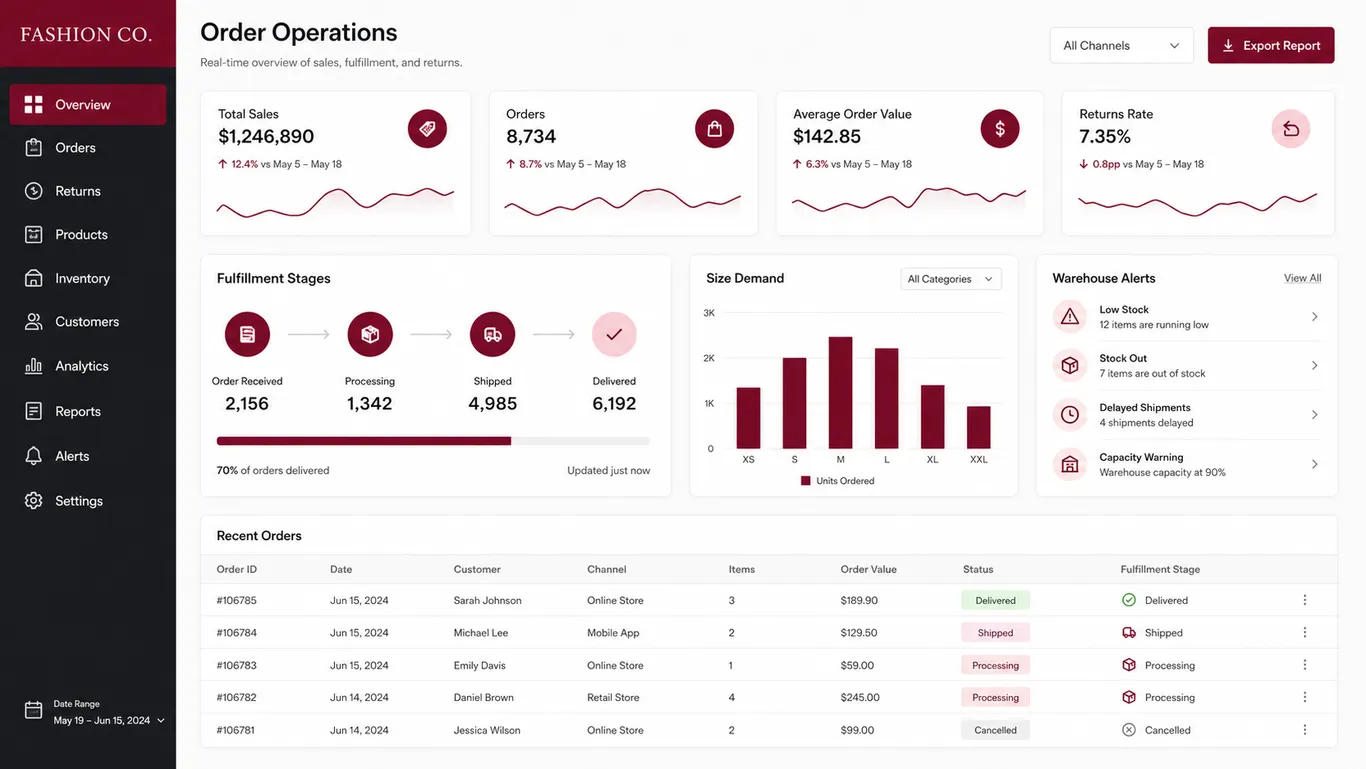Click the Orders shopping bag icon
This screenshot has height=769, width=1366.
tap(714, 129)
